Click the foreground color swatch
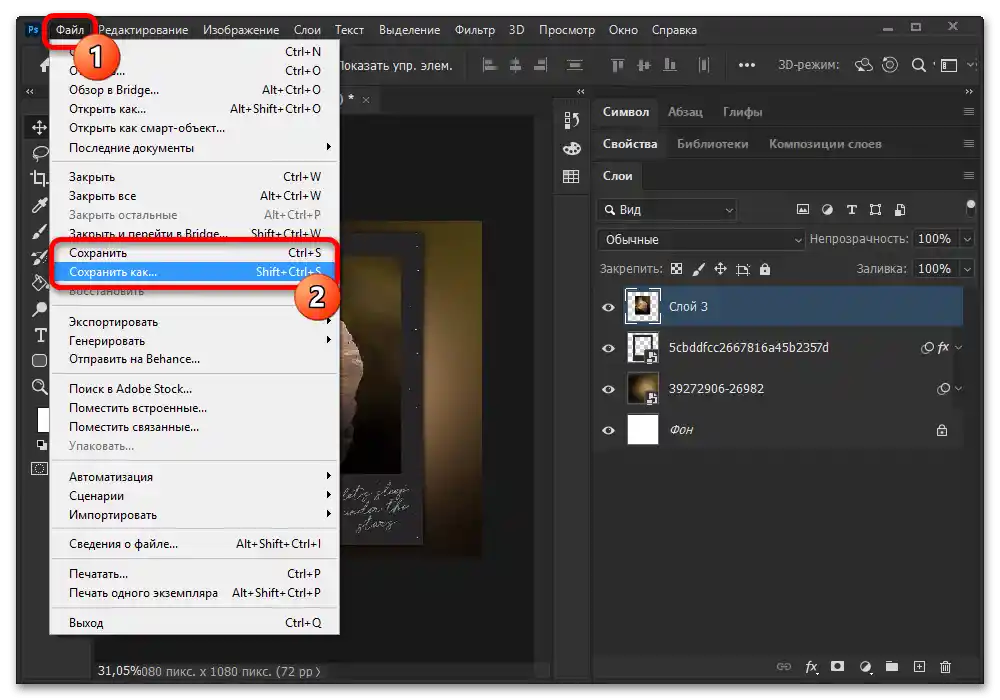Screen dimensions: 1000x700 43,418
